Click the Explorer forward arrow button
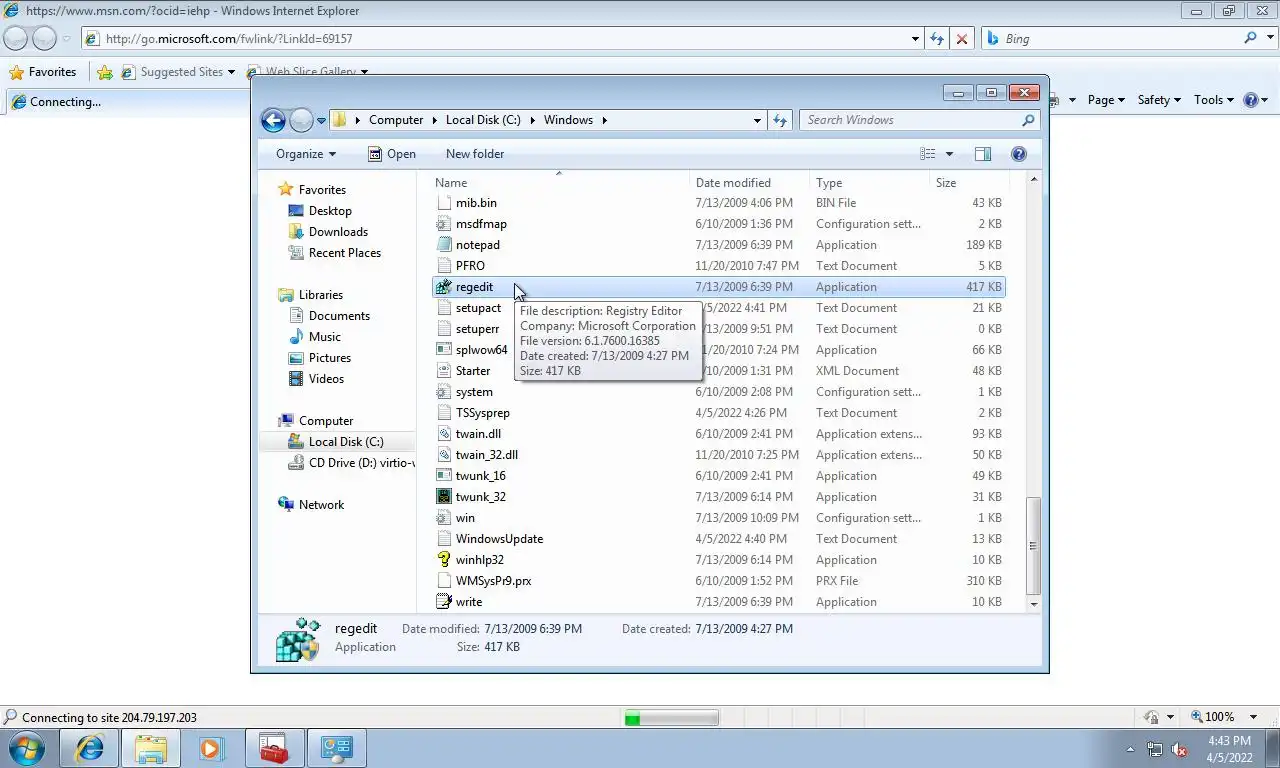Image resolution: width=1280 pixels, height=768 pixels. pos(301,120)
